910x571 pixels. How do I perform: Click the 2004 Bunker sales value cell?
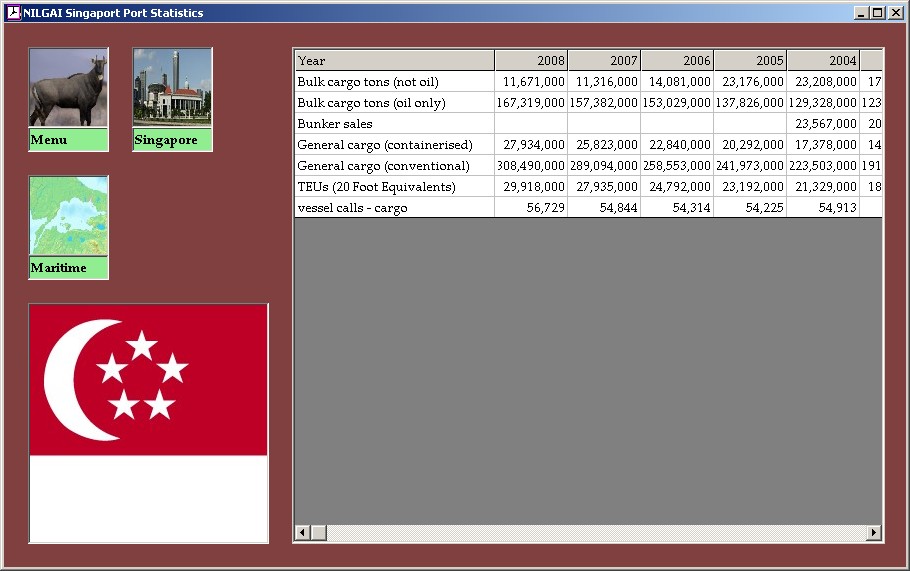823,124
